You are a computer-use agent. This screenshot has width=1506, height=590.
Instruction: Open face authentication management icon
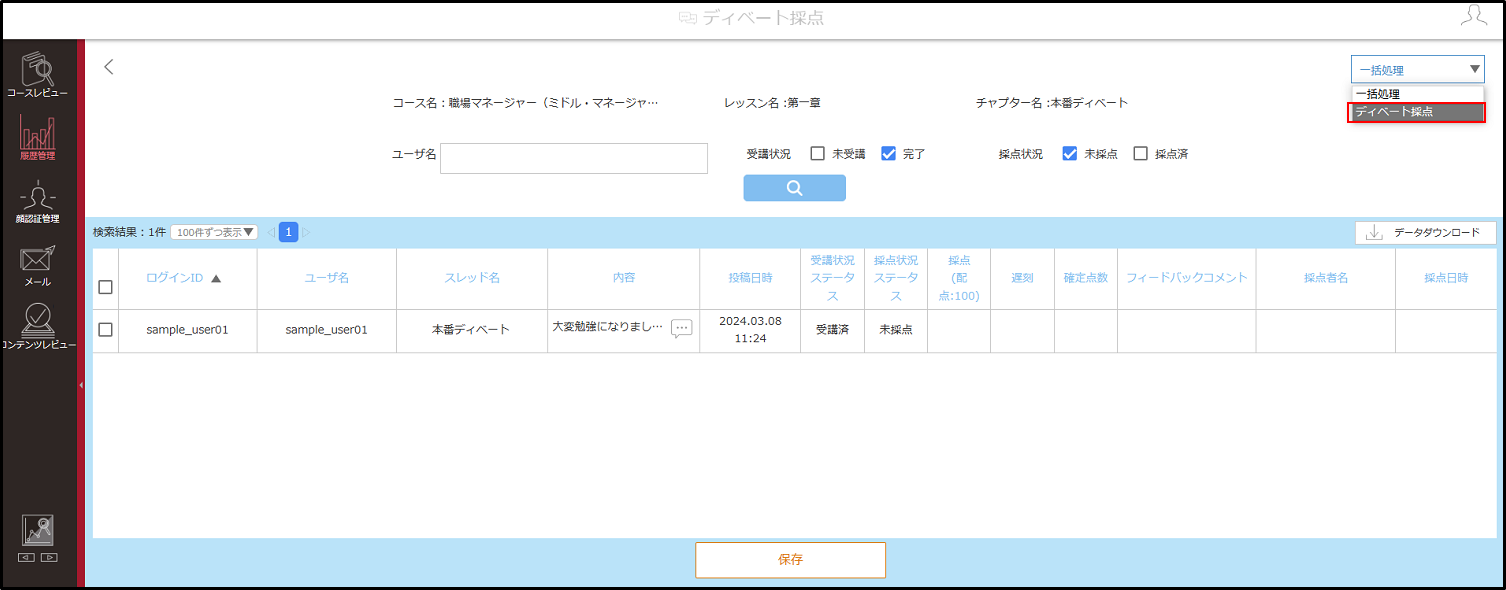(x=38, y=200)
